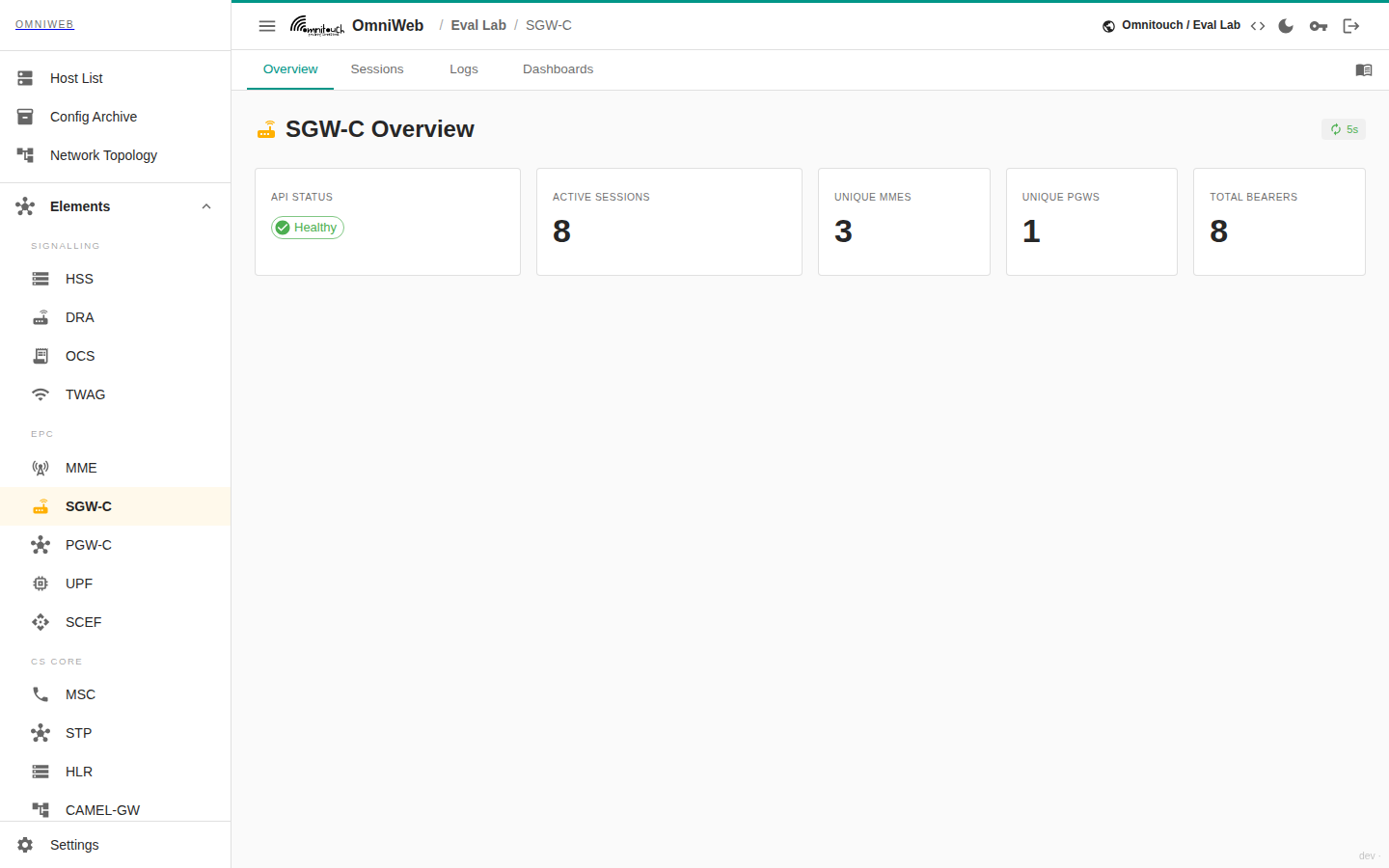Click the Host List server icon
Viewport: 1389px width, 868px height.
[x=25, y=78]
